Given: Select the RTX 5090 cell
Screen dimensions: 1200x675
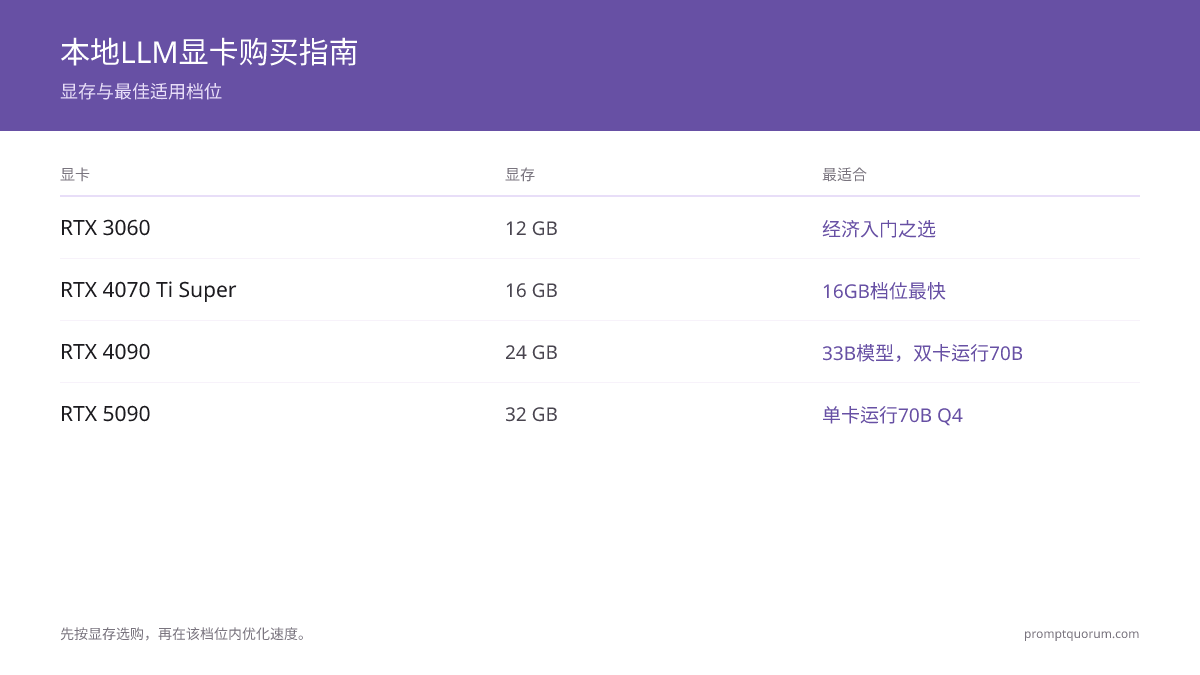Looking at the screenshot, I should point(105,414).
